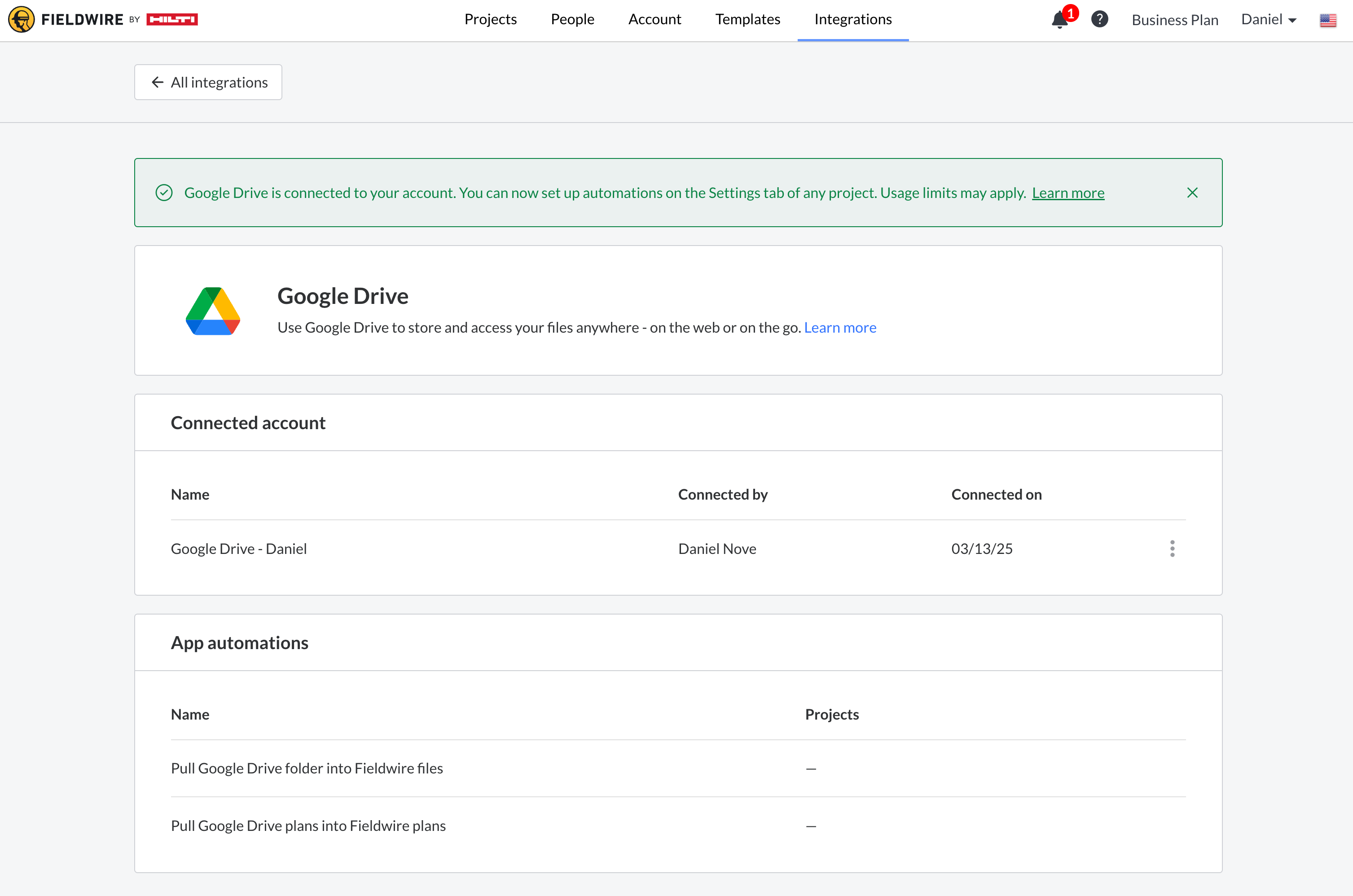Screen dimensions: 1353x896
Task: Expand the Daniel user dropdown
Action: 1269,19
